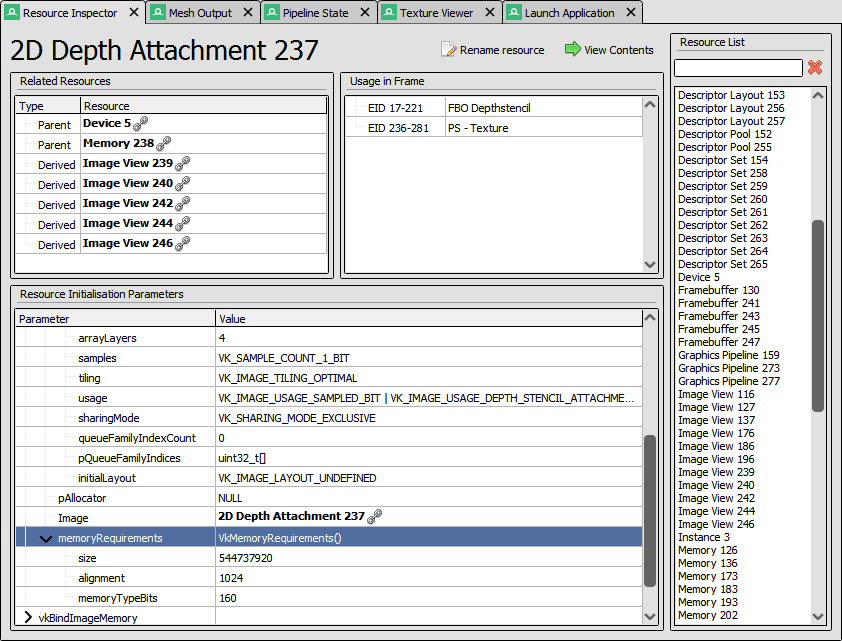Viewport: 842px width, 641px height.
Task: Click the Resource List scrollbar thumb
Action: click(818, 316)
